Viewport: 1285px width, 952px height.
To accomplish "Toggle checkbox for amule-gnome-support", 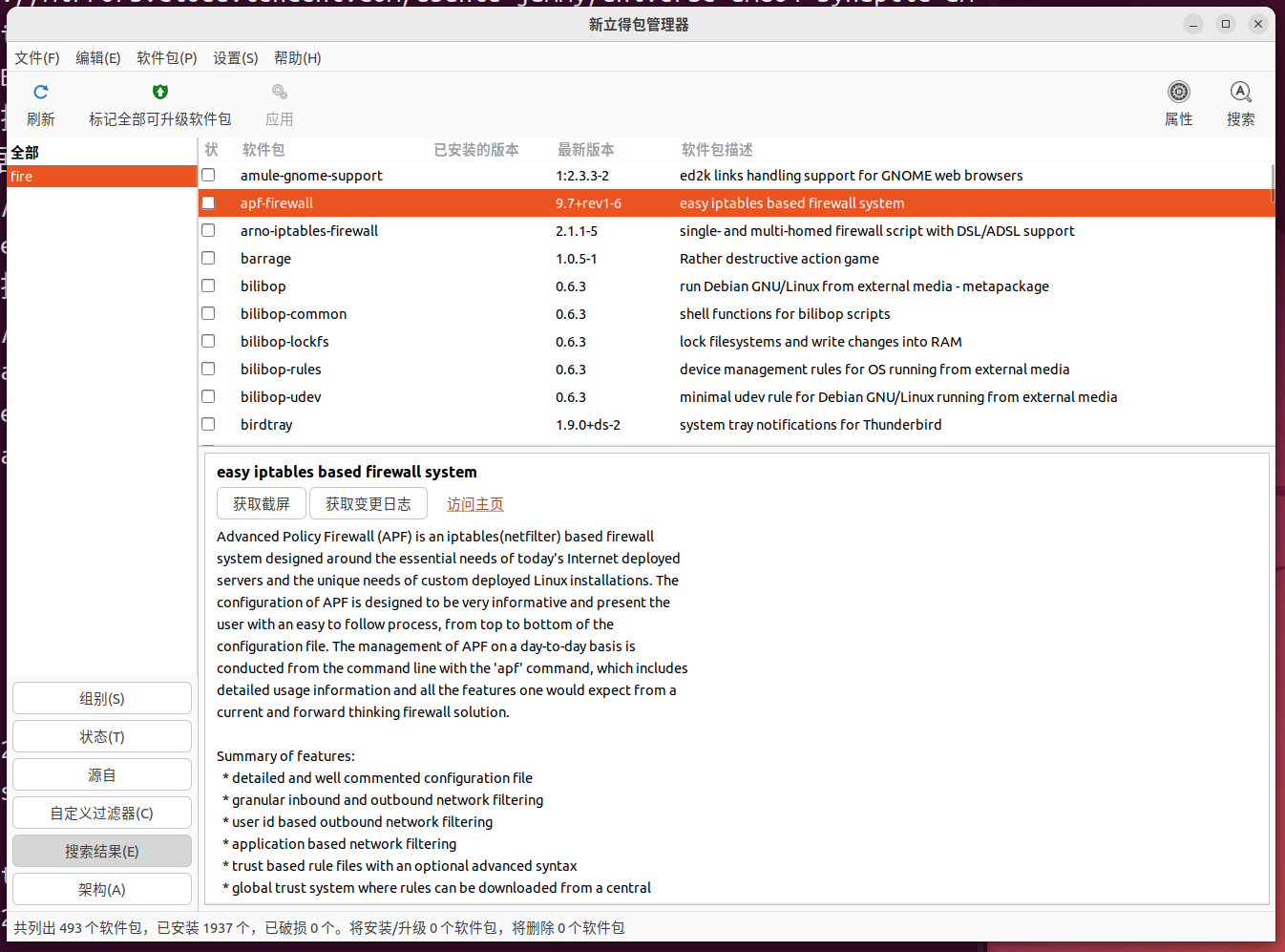I will pos(208,175).
